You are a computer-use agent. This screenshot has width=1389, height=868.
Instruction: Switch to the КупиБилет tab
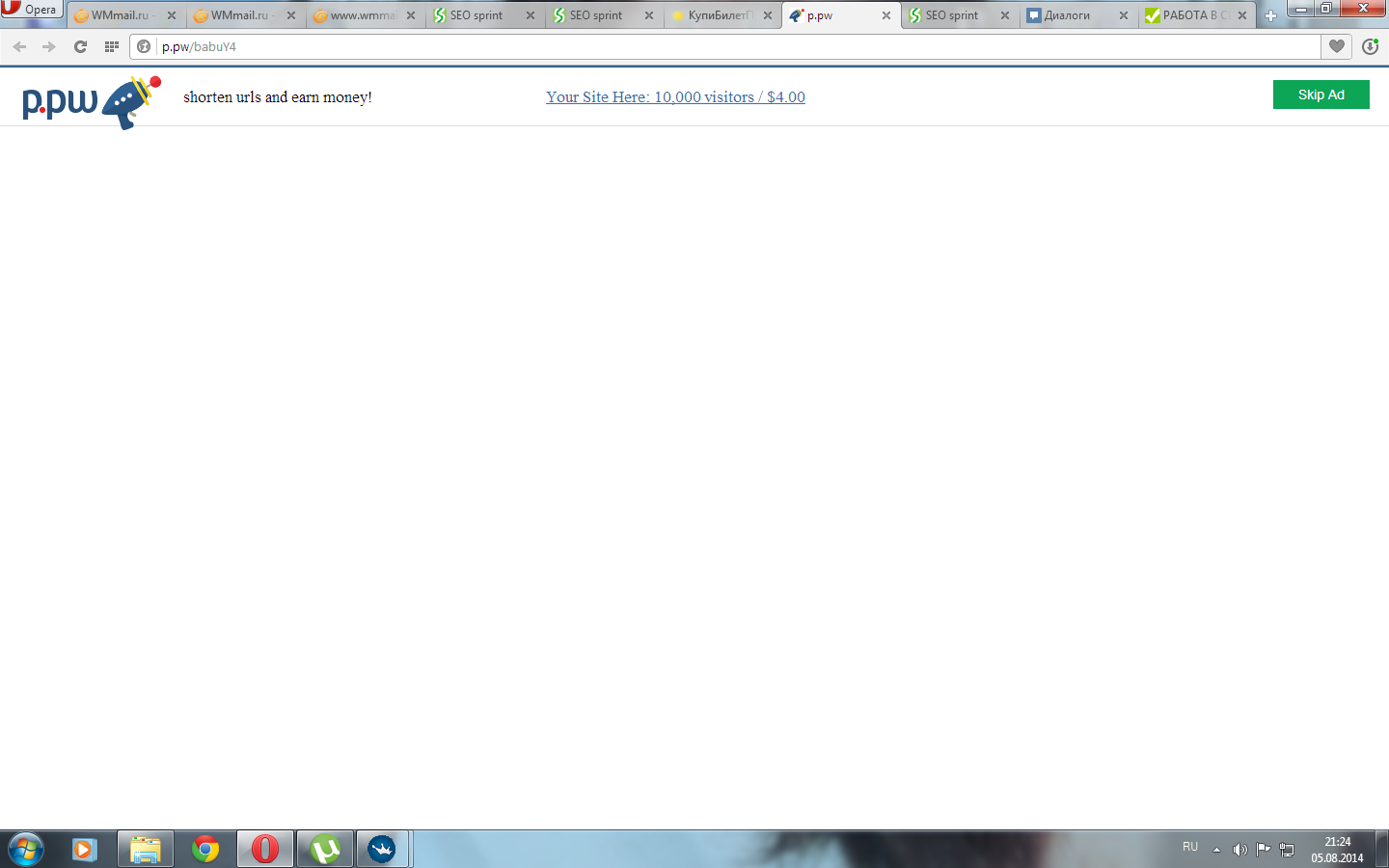tap(722, 15)
